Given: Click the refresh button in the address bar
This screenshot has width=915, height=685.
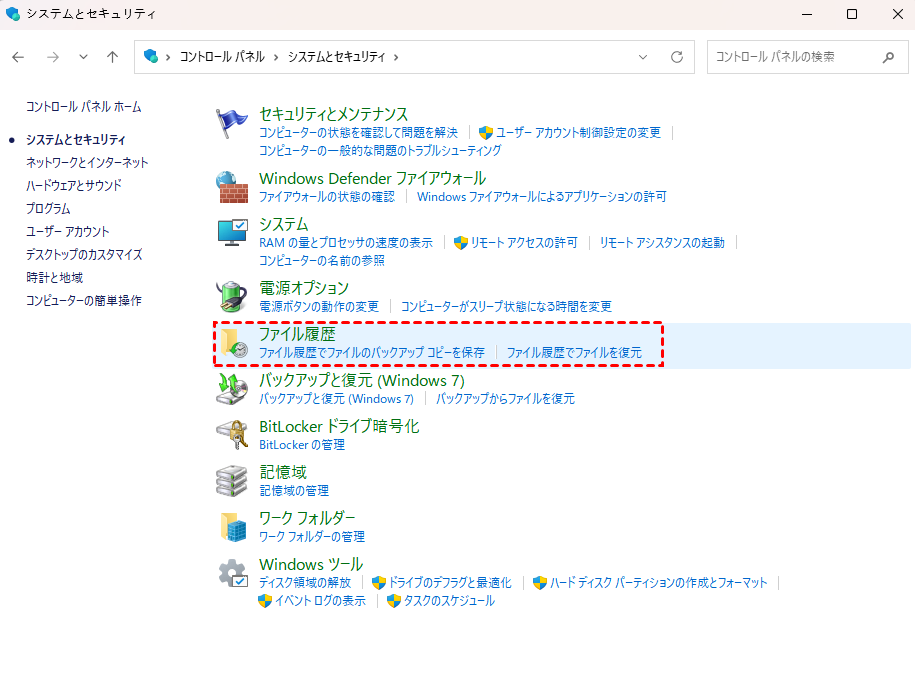Looking at the screenshot, I should point(677,57).
